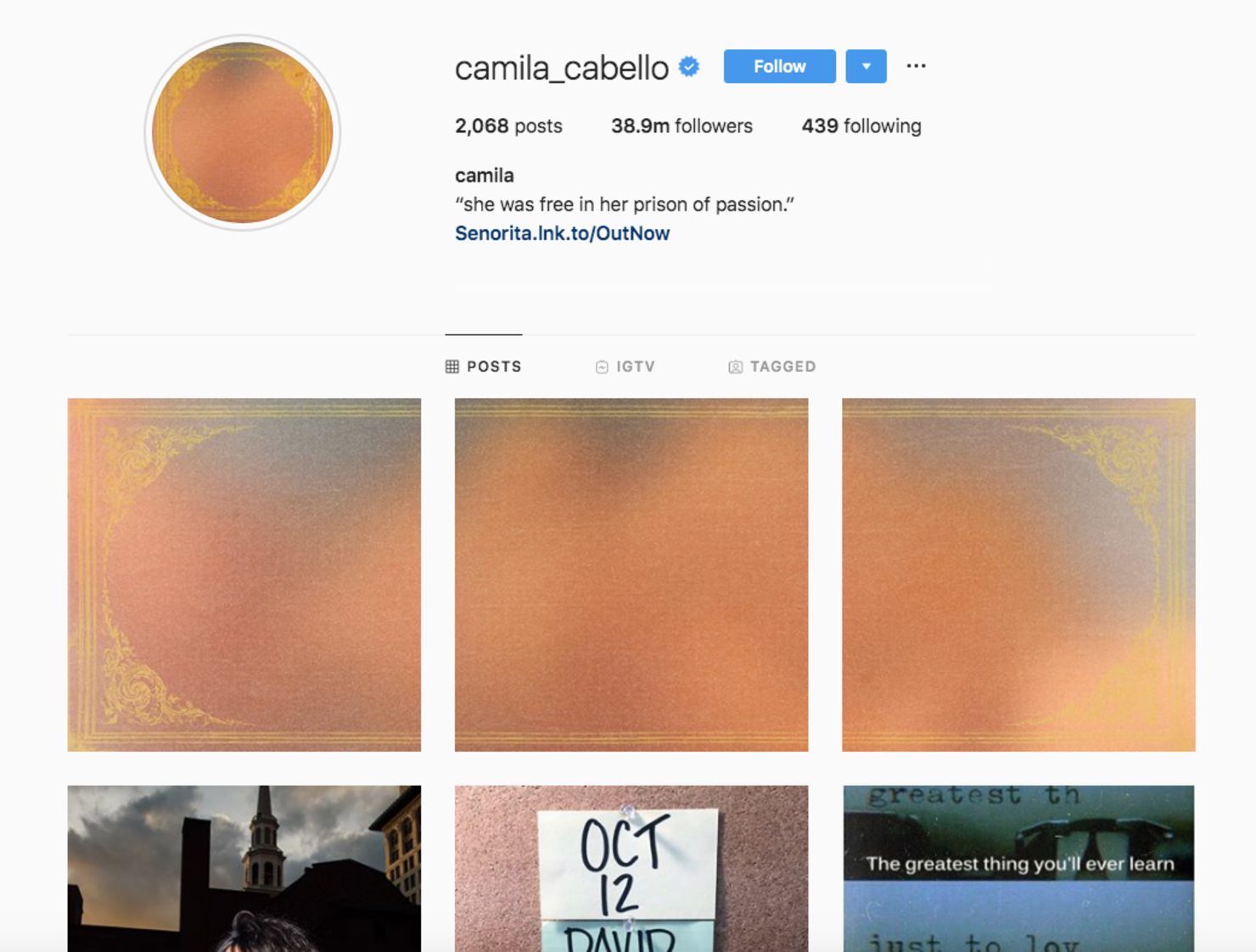The width and height of the screenshot is (1256, 952).
Task: Switch to the TAGGED tab
Action: click(772, 367)
